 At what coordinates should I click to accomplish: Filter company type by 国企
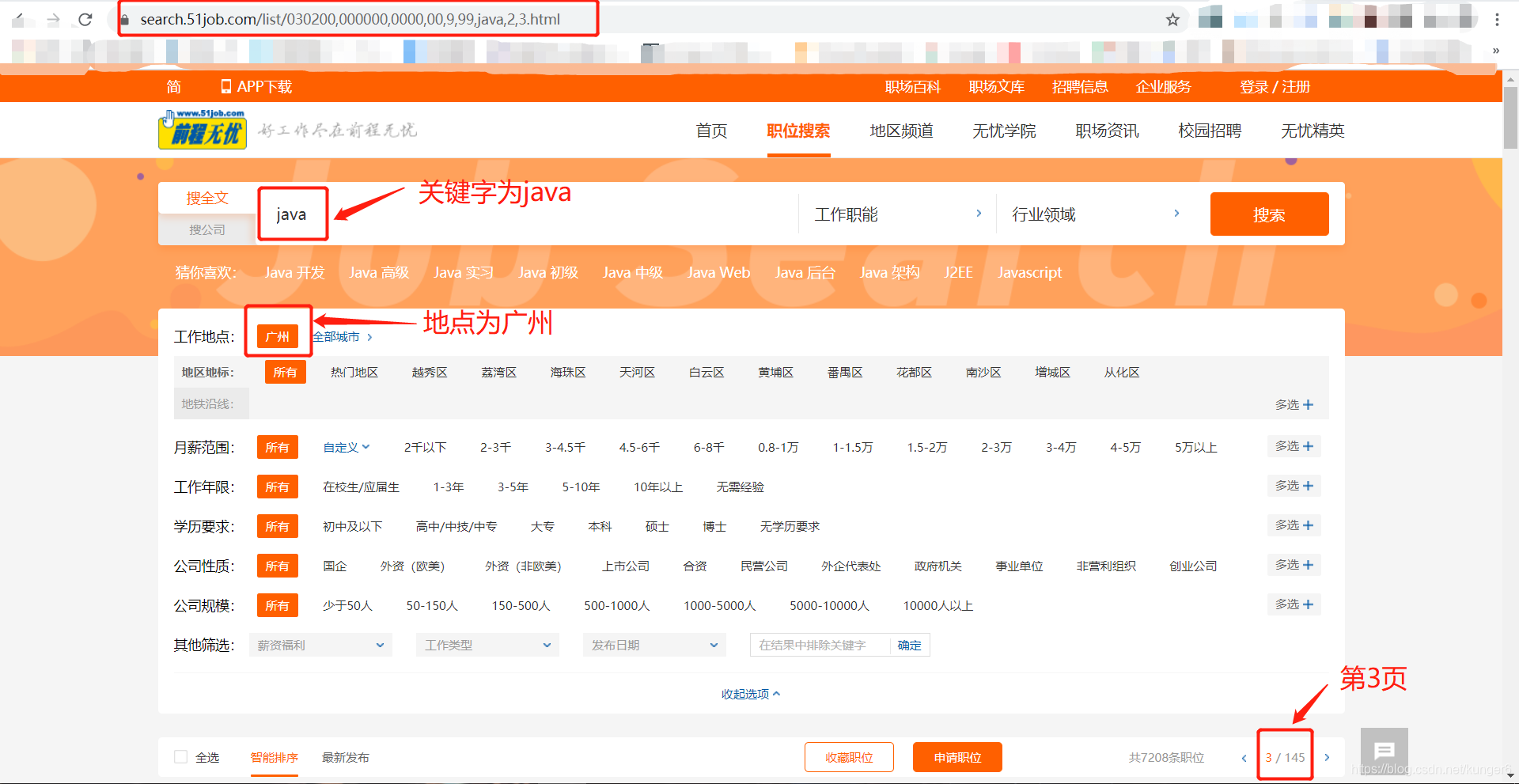tap(335, 566)
